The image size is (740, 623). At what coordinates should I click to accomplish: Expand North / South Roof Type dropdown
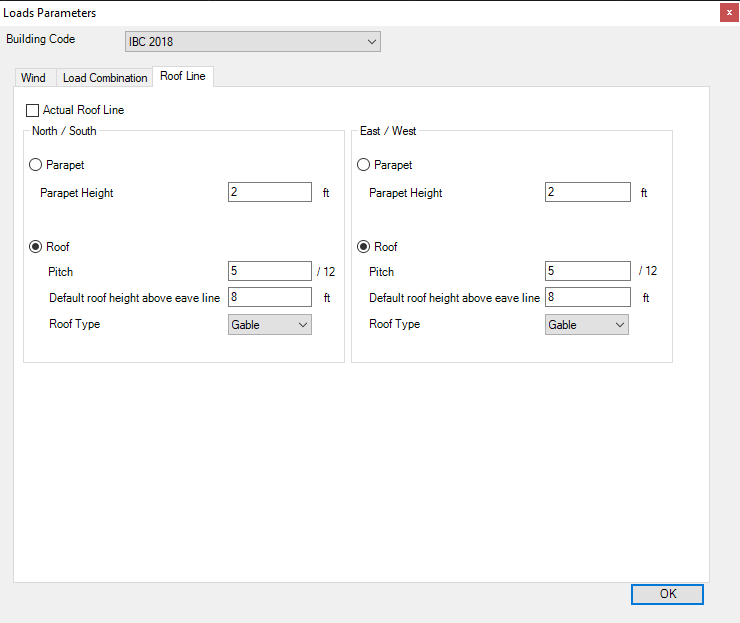[x=270, y=325]
